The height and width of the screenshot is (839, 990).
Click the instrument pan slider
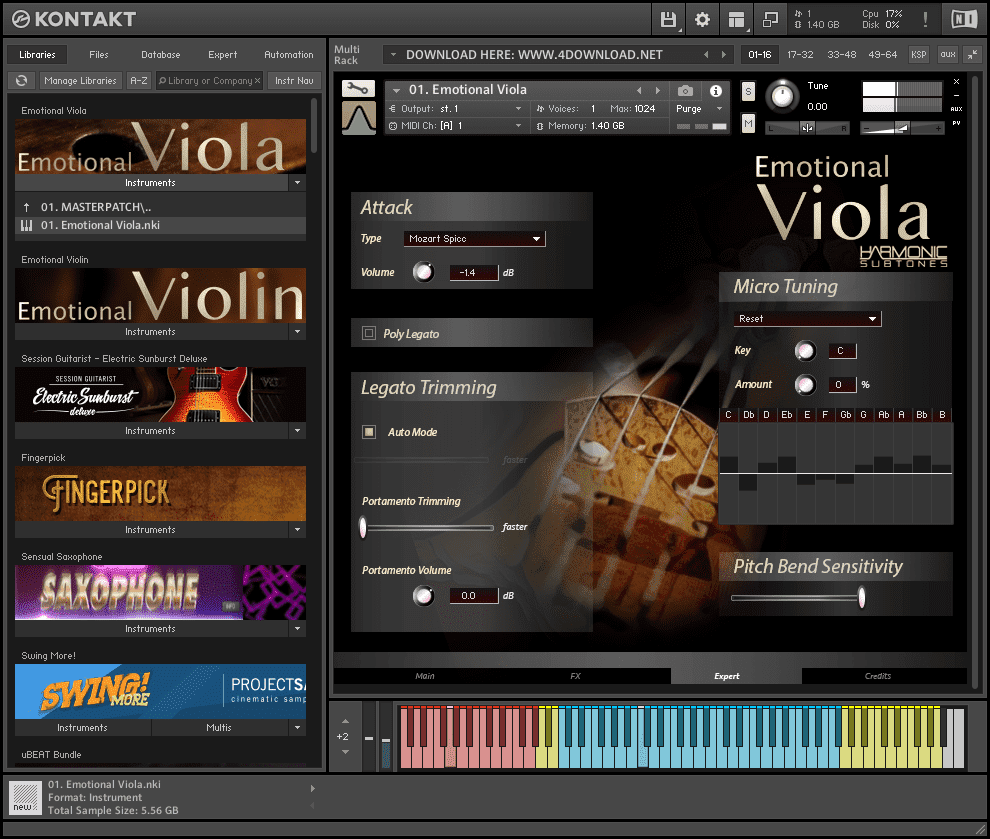[x=807, y=128]
